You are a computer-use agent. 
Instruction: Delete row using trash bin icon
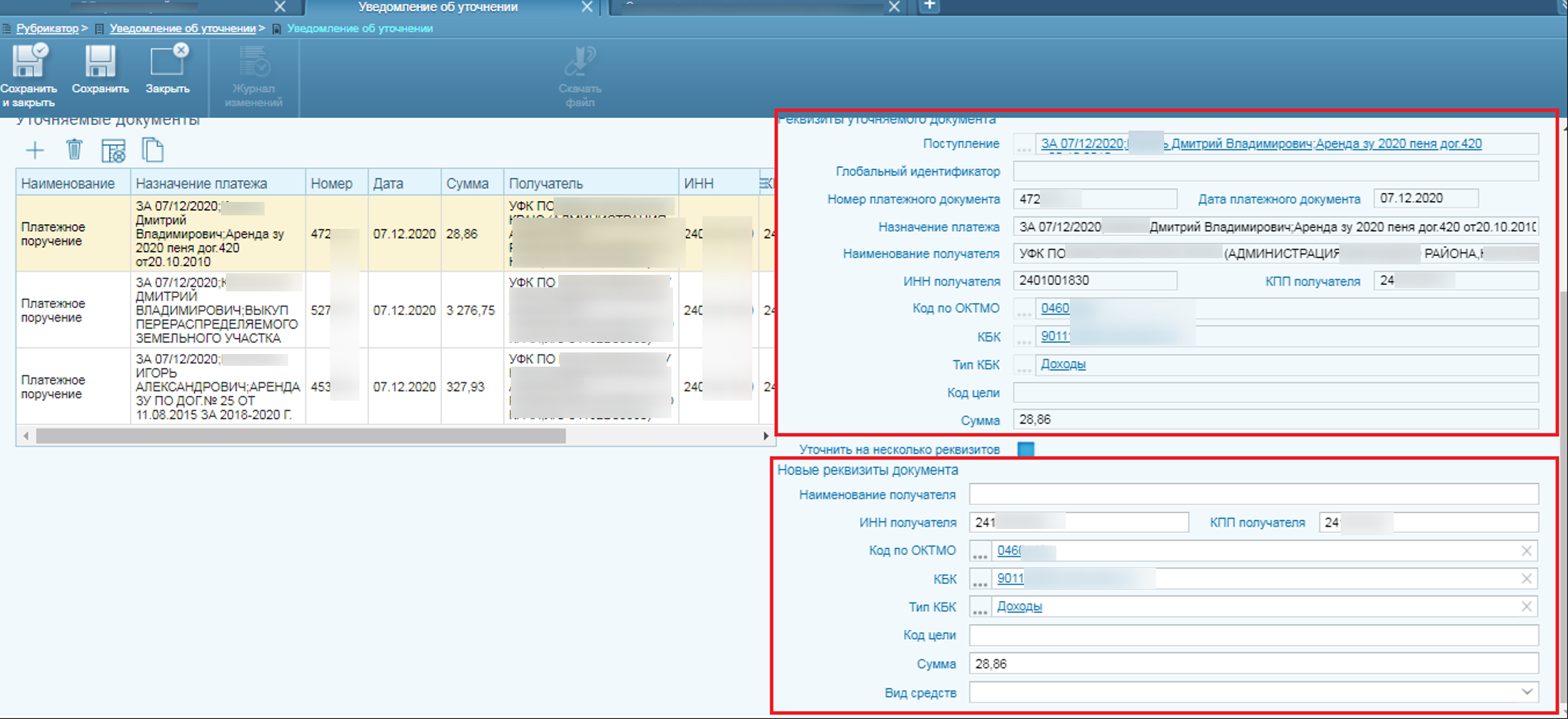[x=74, y=150]
